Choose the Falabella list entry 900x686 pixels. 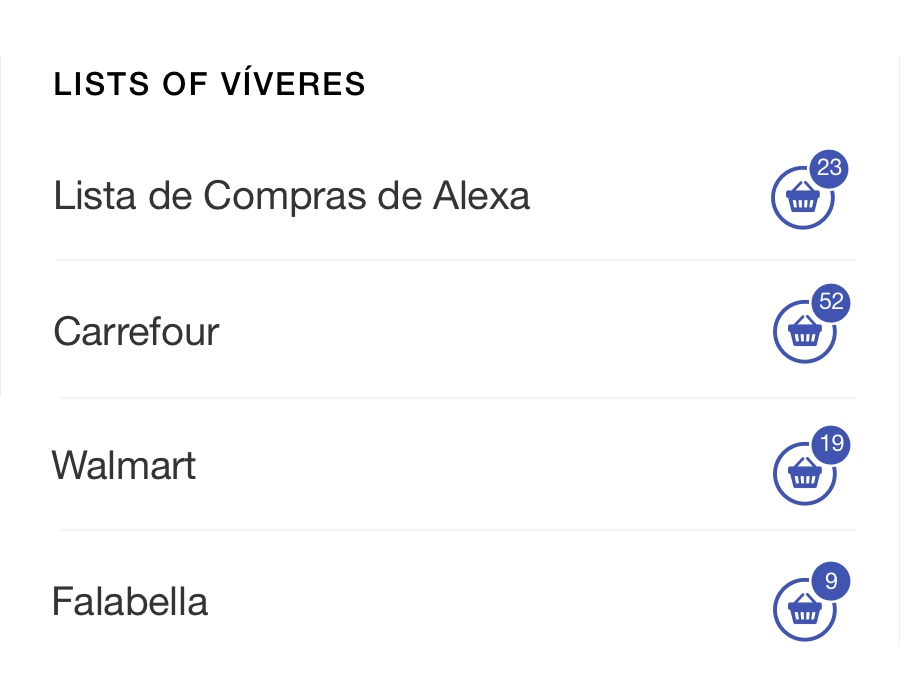point(130,602)
